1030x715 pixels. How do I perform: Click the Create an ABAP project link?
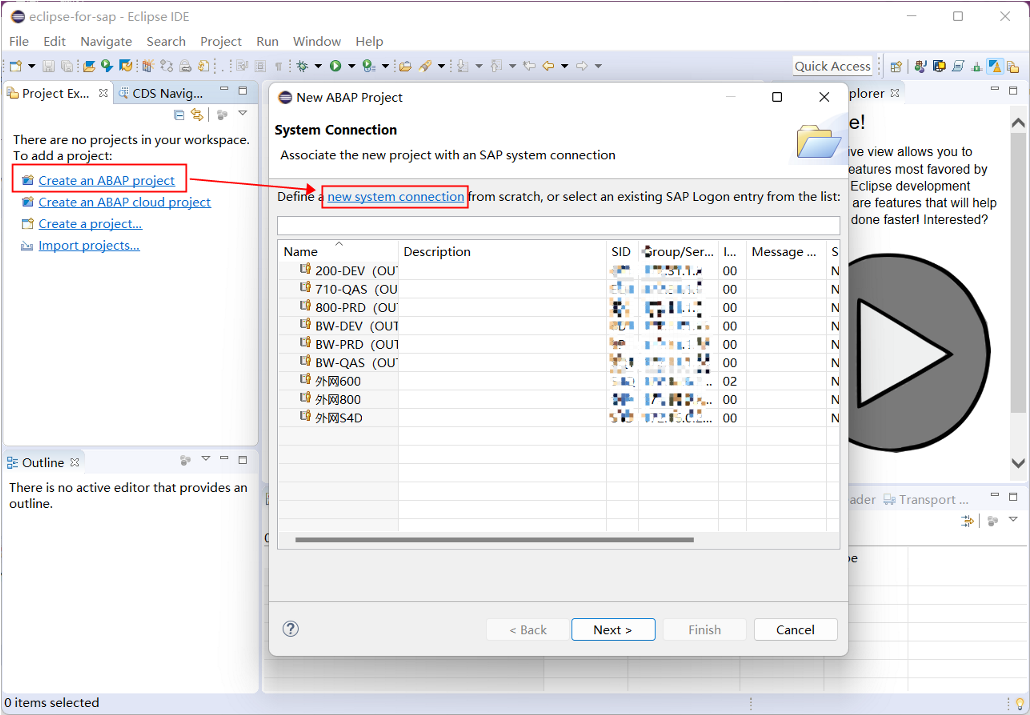106,180
